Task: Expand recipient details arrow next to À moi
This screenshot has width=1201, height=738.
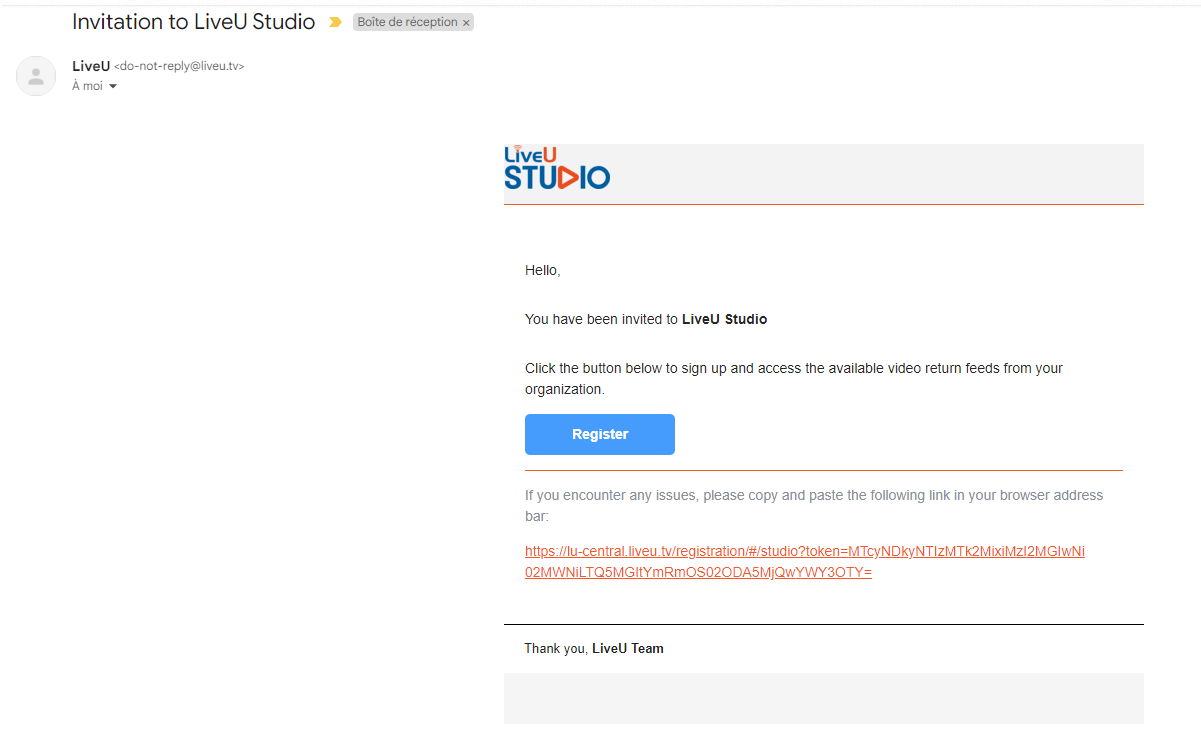Action: (112, 87)
